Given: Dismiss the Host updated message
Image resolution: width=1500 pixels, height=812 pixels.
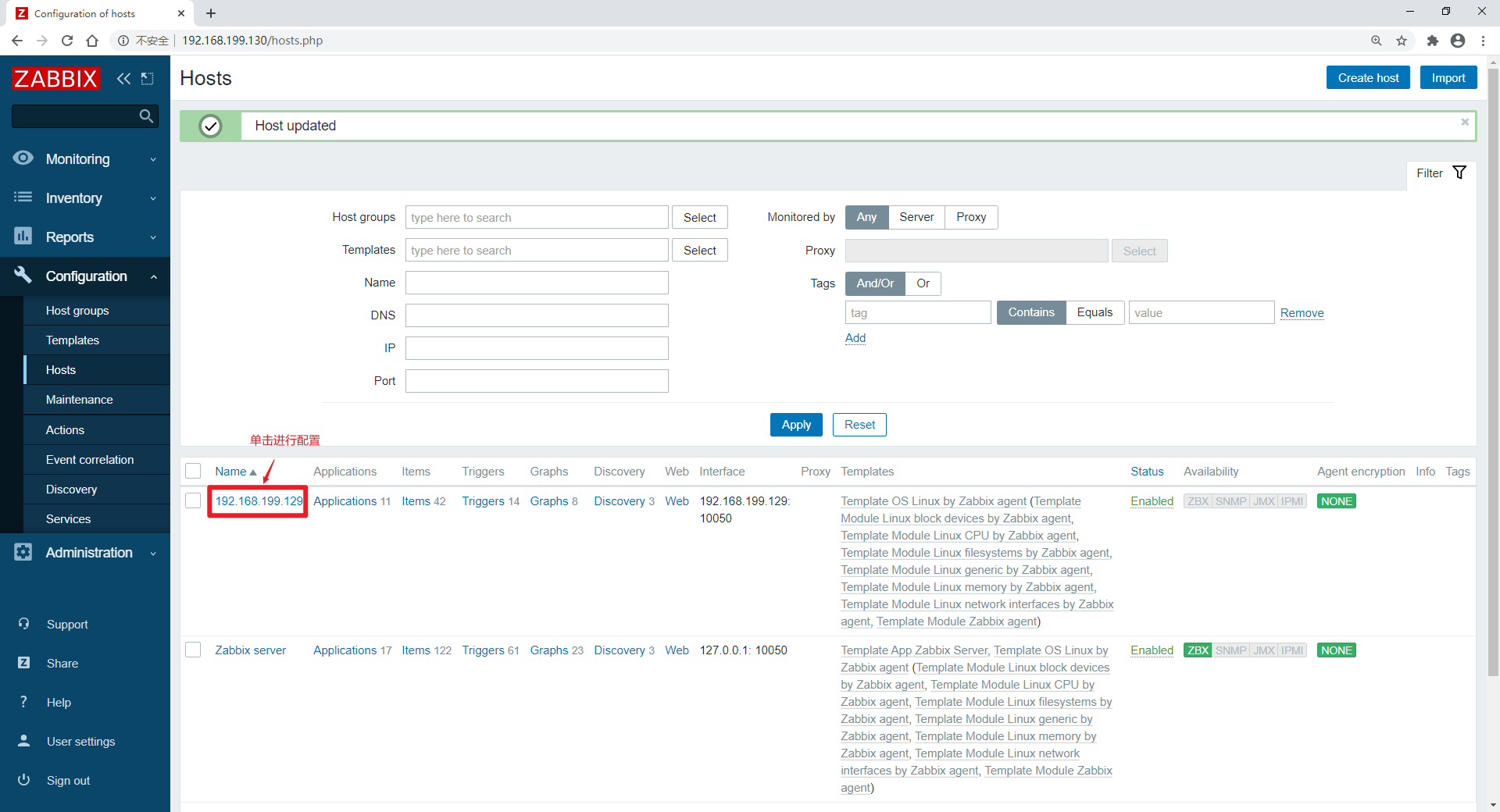Looking at the screenshot, I should [x=1465, y=122].
